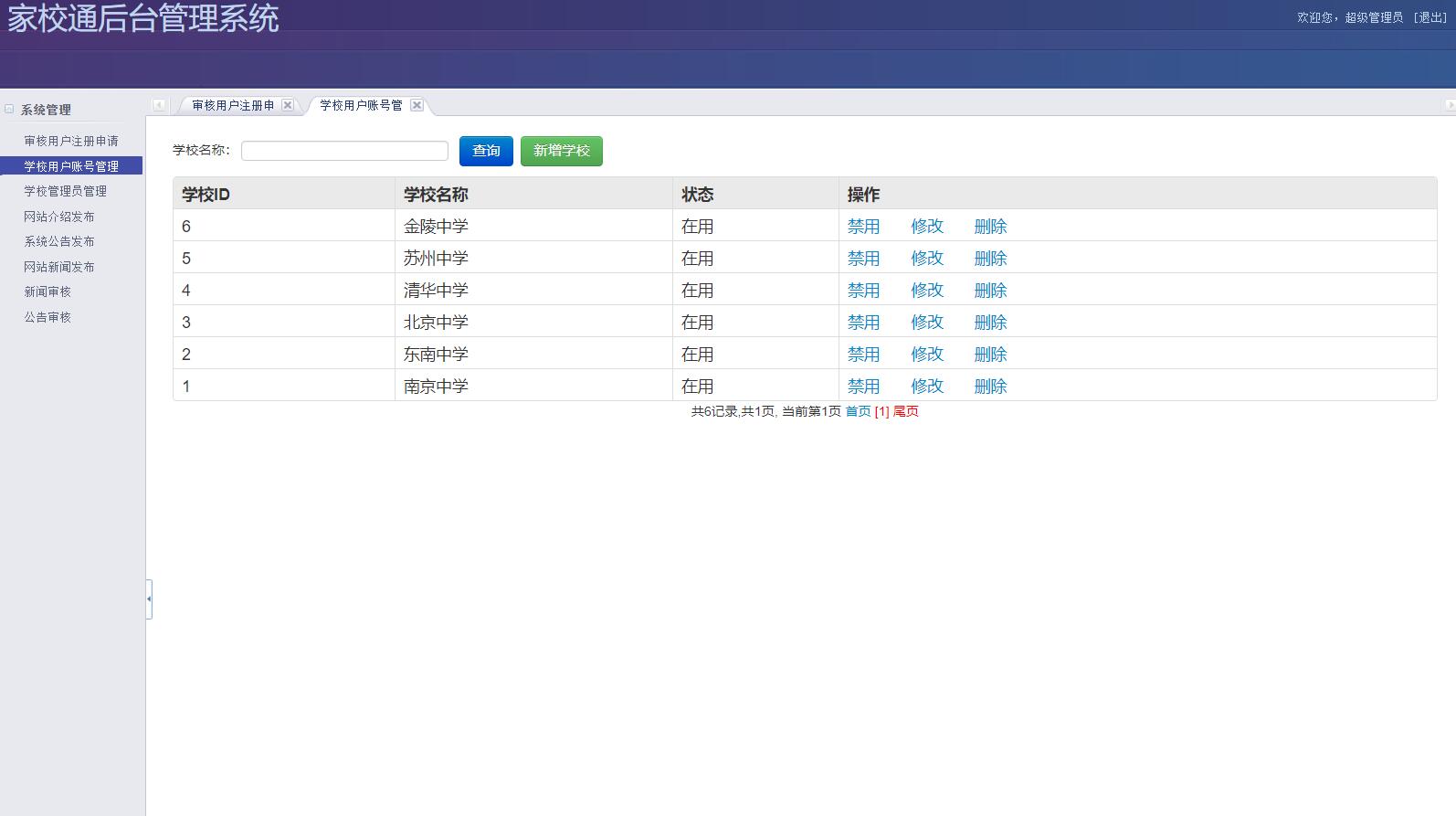
Task: Delete 清华中学 using its 删除 link
Action: pyautogui.click(x=990, y=291)
